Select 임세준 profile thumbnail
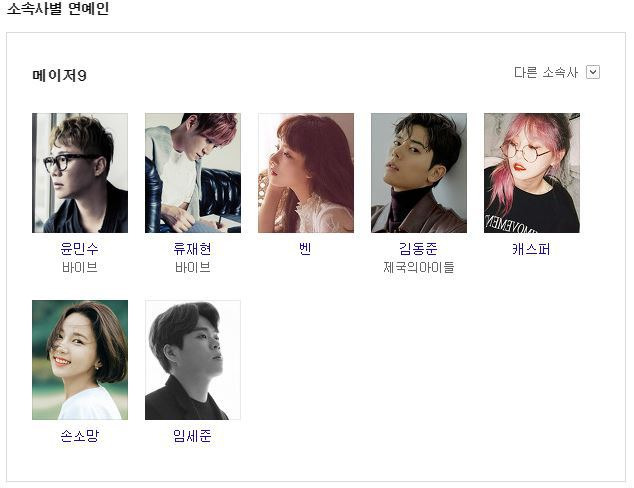 193,360
